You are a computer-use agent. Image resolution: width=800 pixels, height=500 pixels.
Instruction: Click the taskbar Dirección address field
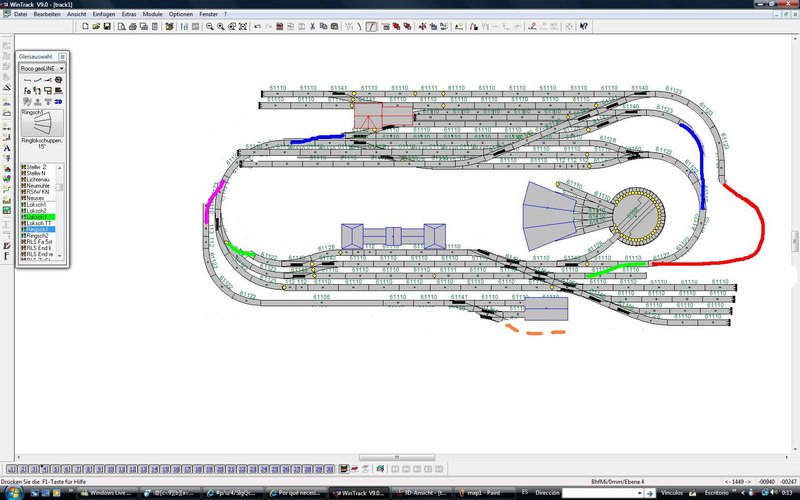coord(602,493)
